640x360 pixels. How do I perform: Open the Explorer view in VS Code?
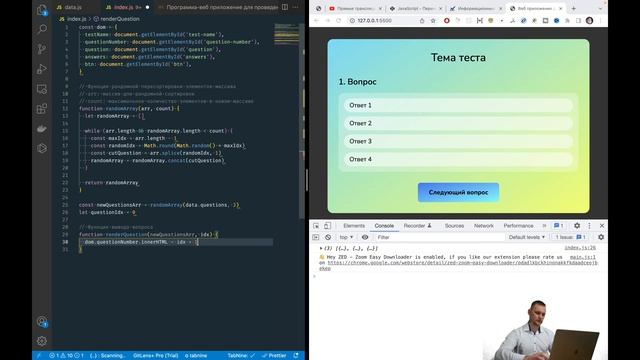coord(42,10)
